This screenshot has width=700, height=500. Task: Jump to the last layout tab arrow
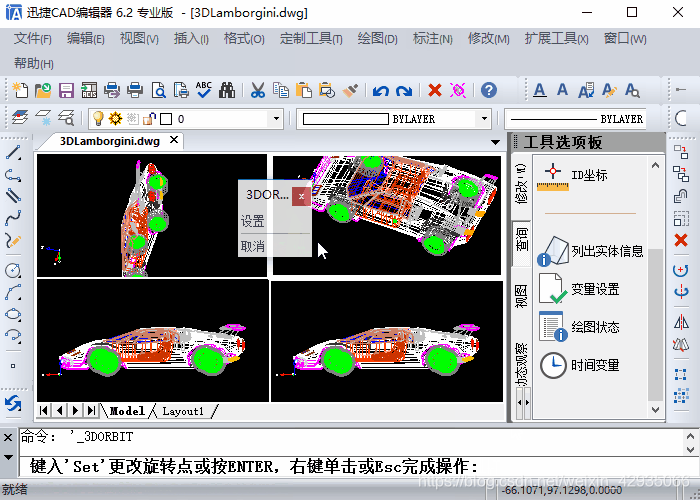click(x=92, y=411)
